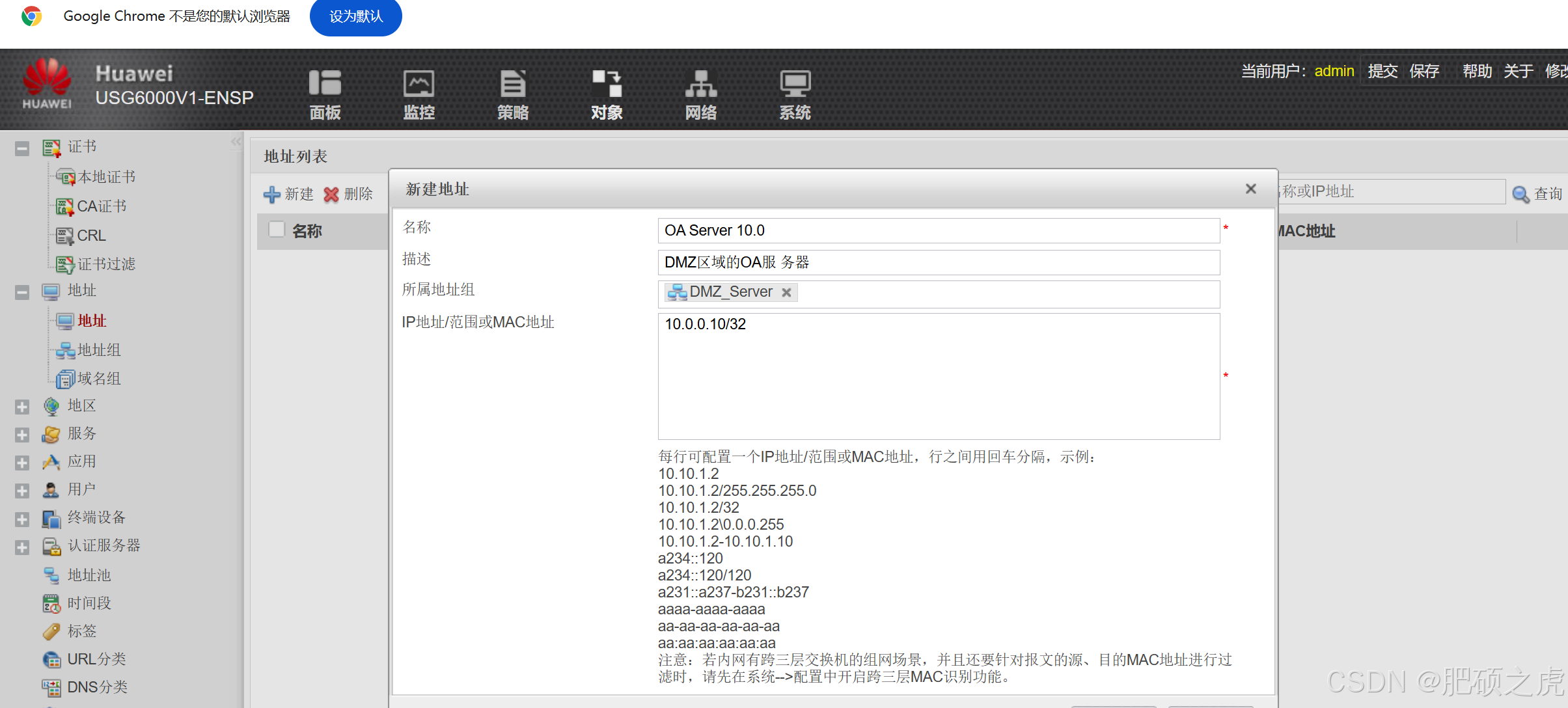The width and height of the screenshot is (1568, 708).
Task: Close the 新建地址 dialog
Action: pos(1250,189)
